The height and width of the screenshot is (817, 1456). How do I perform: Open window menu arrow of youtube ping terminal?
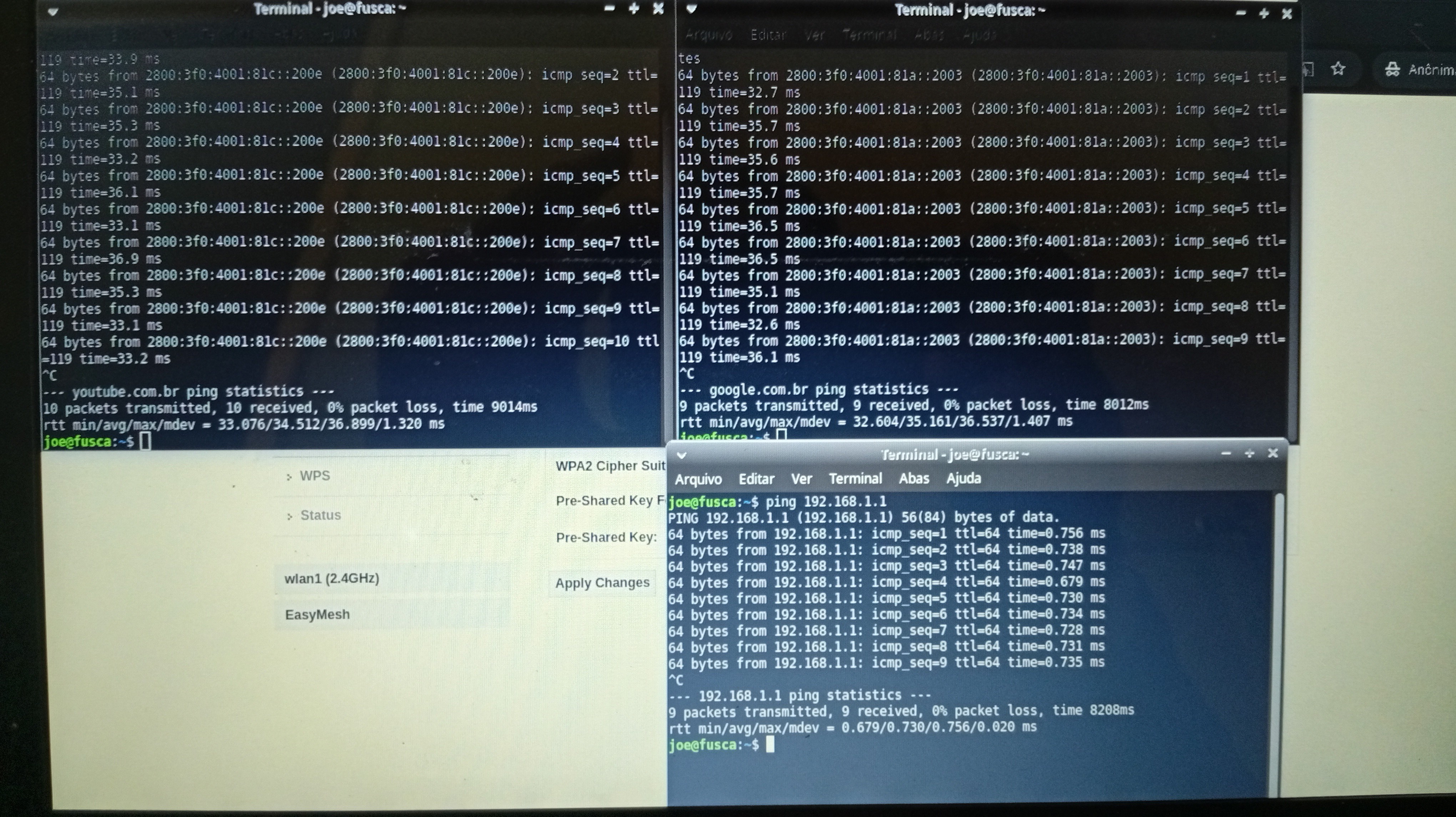pos(52,11)
